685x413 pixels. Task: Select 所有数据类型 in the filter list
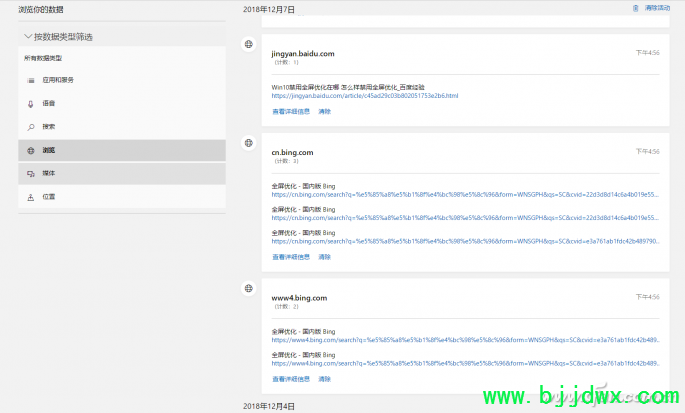pyautogui.click(x=43, y=58)
